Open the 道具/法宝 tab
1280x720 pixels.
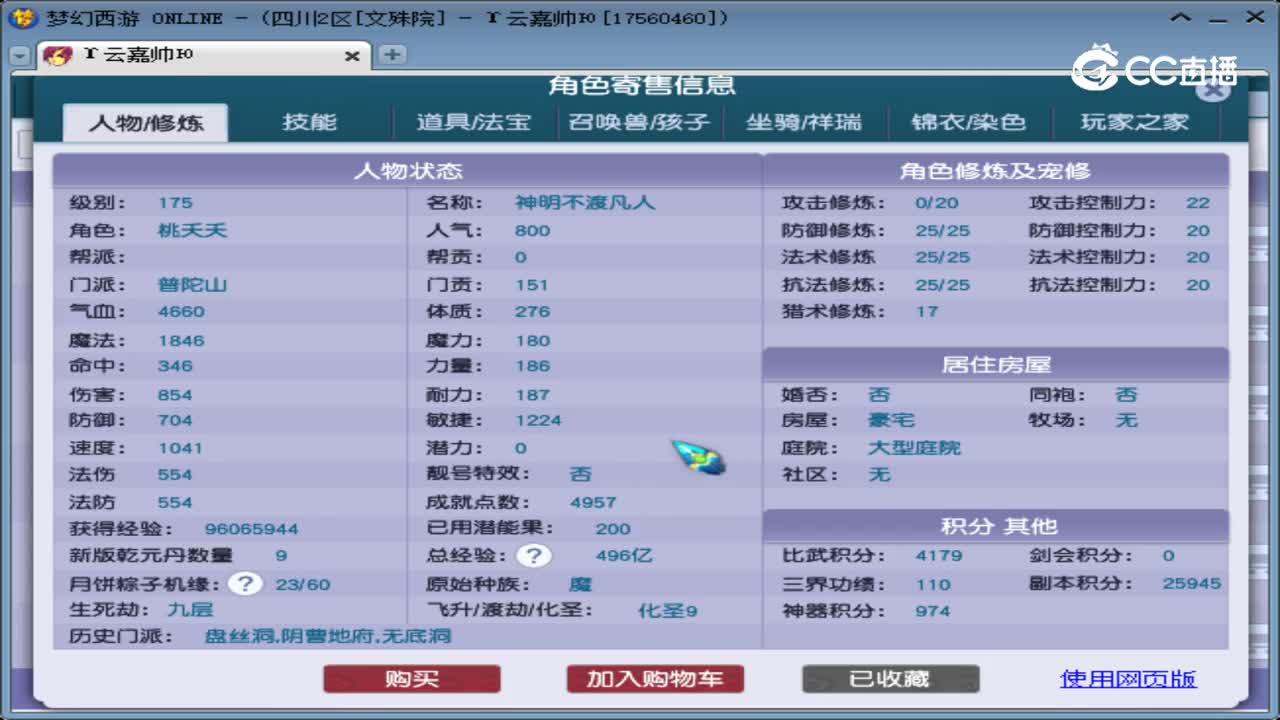tap(476, 122)
